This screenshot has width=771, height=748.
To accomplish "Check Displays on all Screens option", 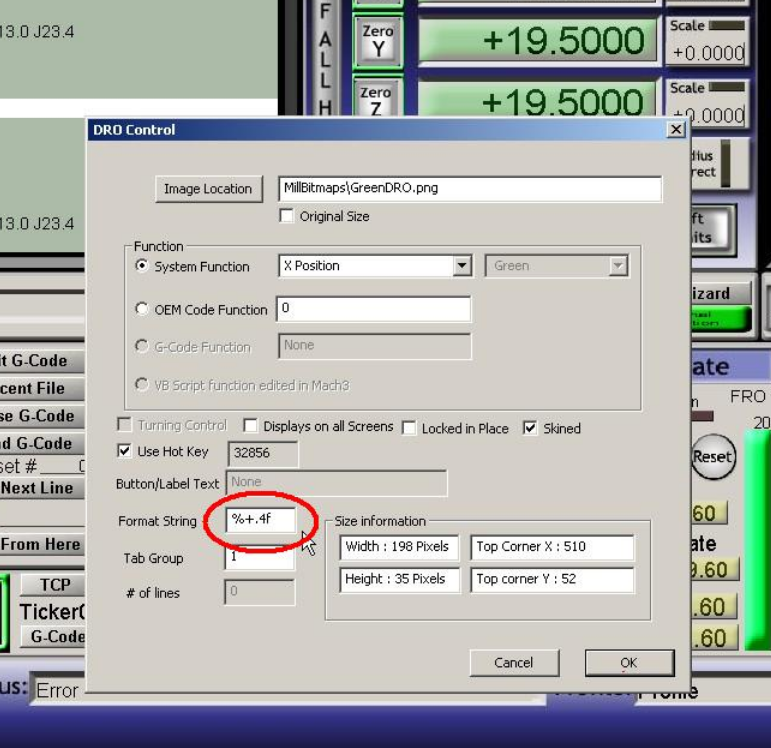I will (251, 427).
